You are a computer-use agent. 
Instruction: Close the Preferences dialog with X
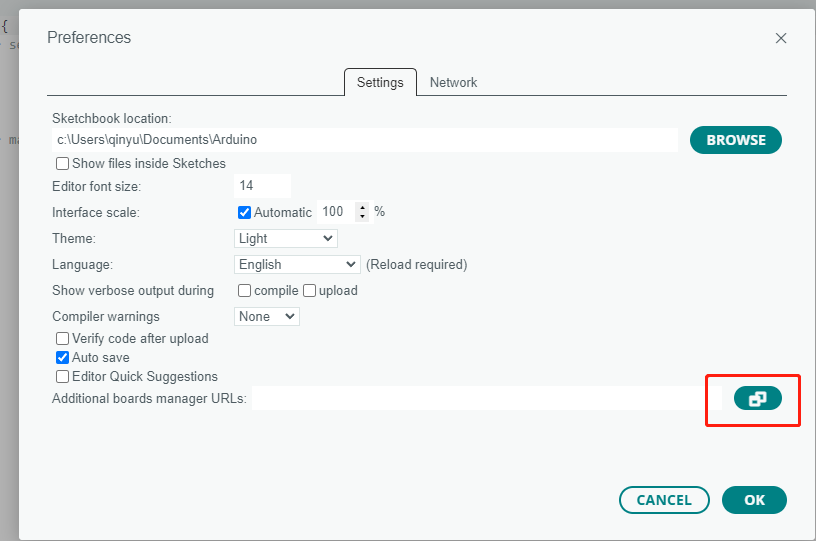point(781,38)
